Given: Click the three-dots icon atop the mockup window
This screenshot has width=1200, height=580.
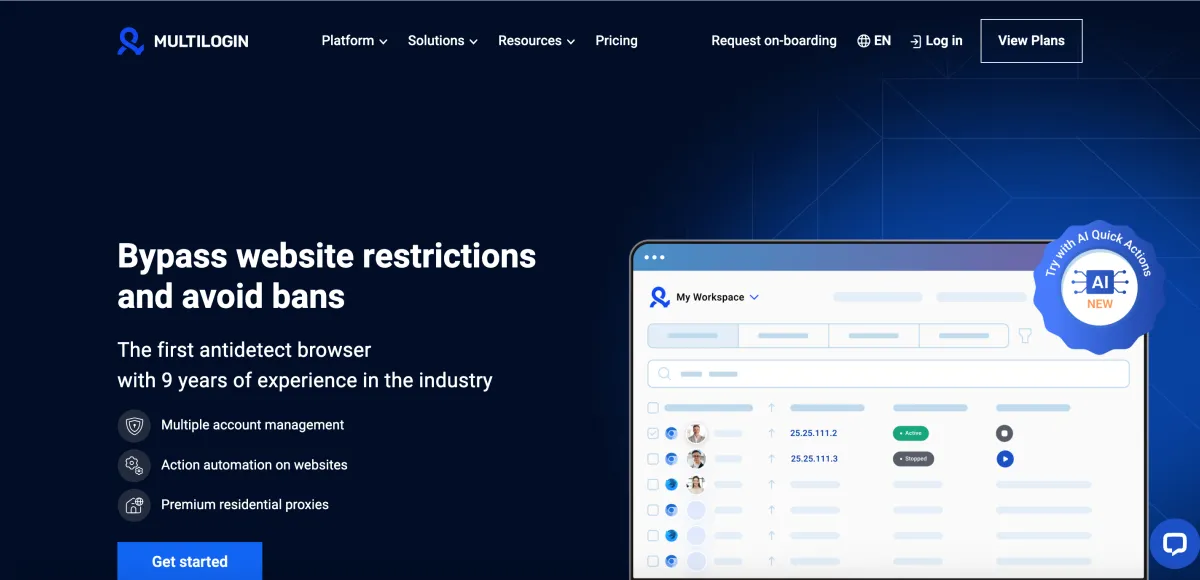Looking at the screenshot, I should pos(654,257).
